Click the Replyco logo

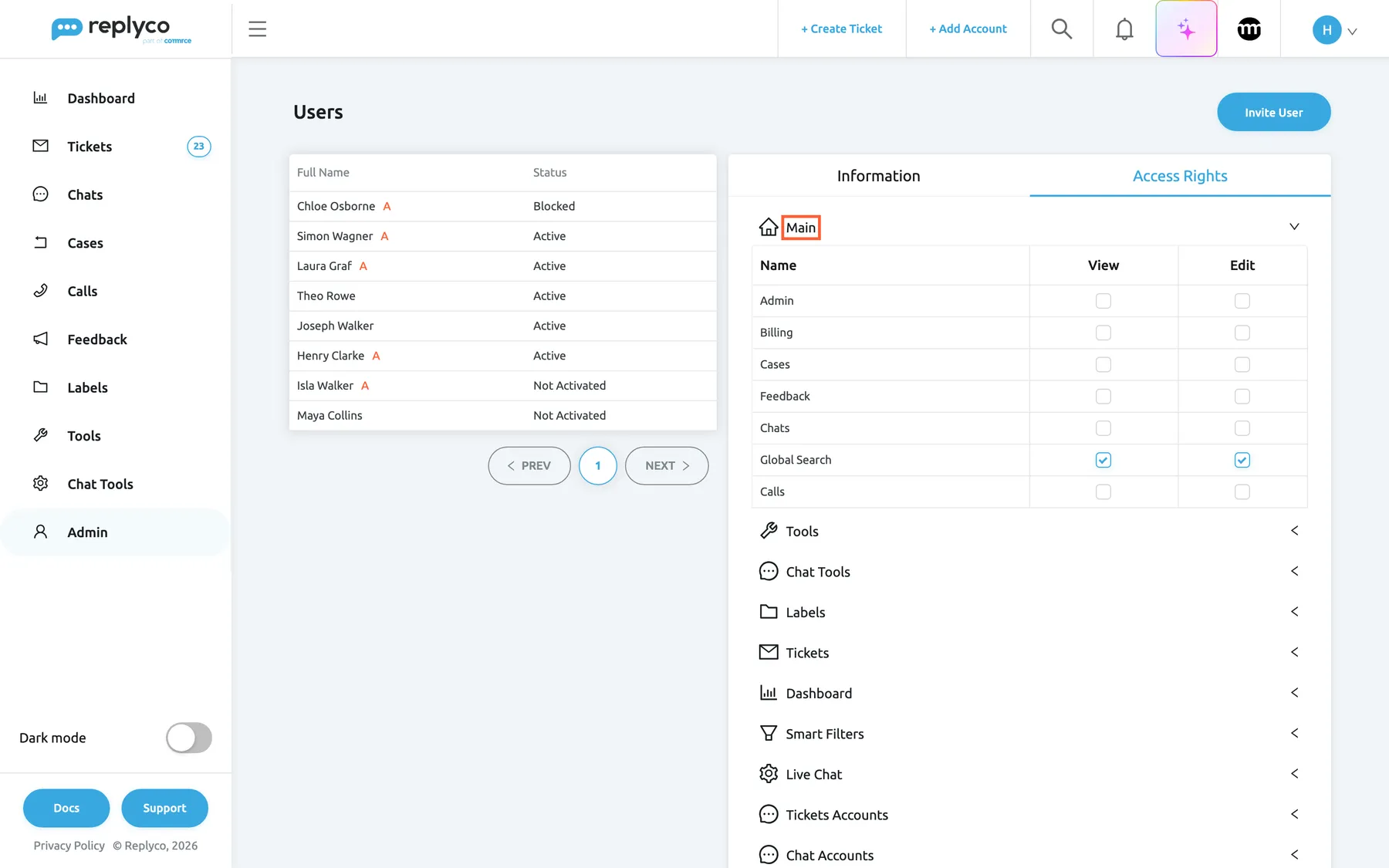point(121,29)
